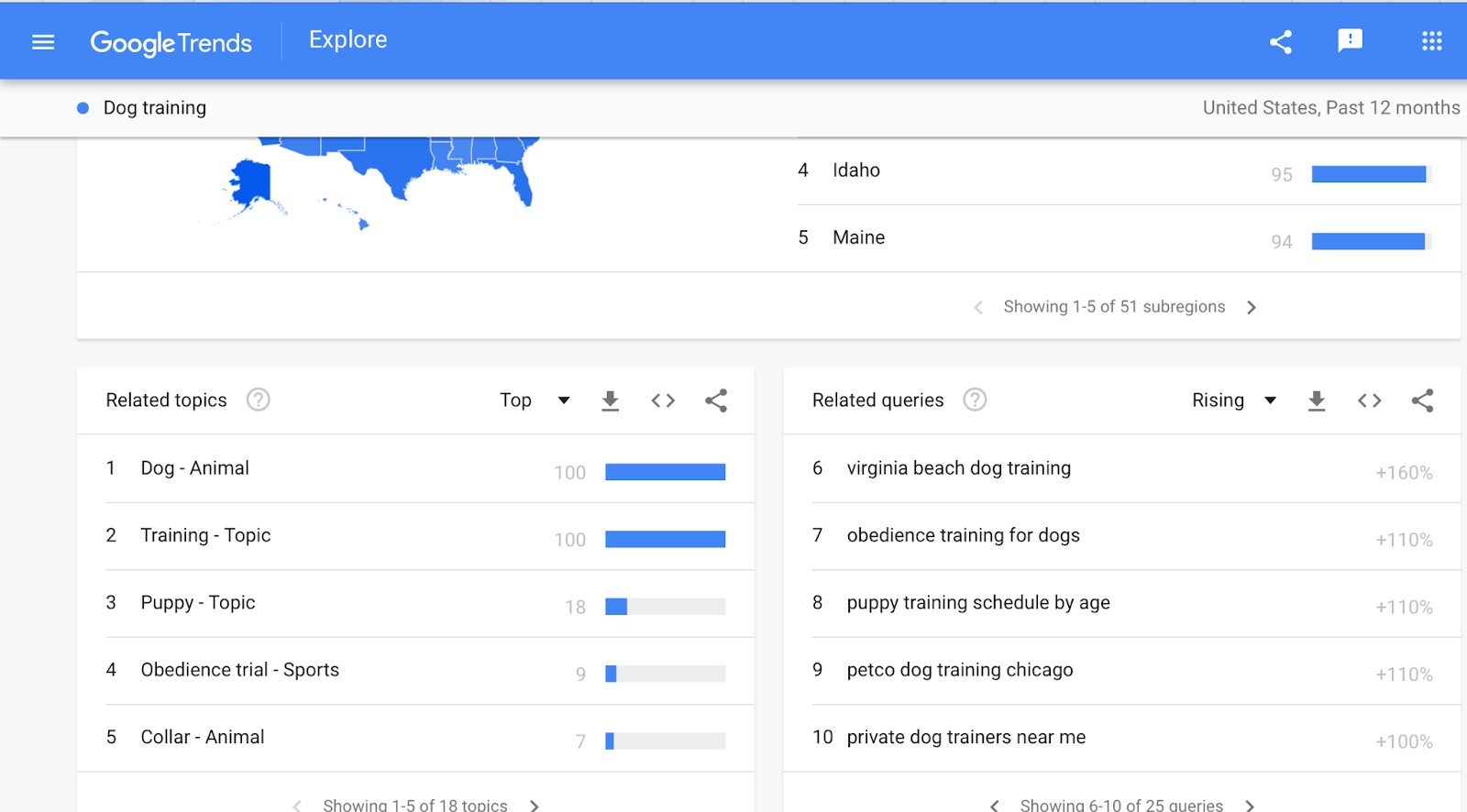Download the Related topics data as CSV
The width and height of the screenshot is (1467, 812).
point(610,401)
